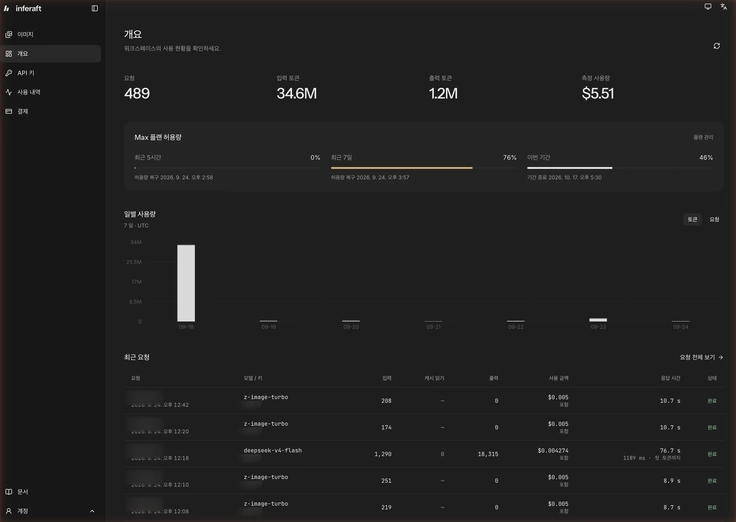Click the 1.2M output tokens value
This screenshot has width=736, height=522.
coord(443,93)
